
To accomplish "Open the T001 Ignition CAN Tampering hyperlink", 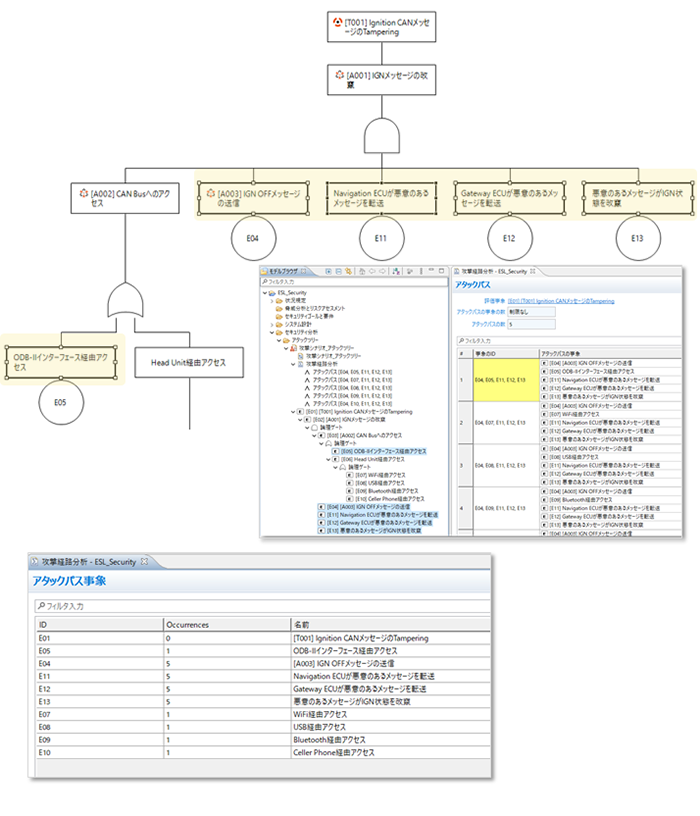I will click(x=560, y=300).
